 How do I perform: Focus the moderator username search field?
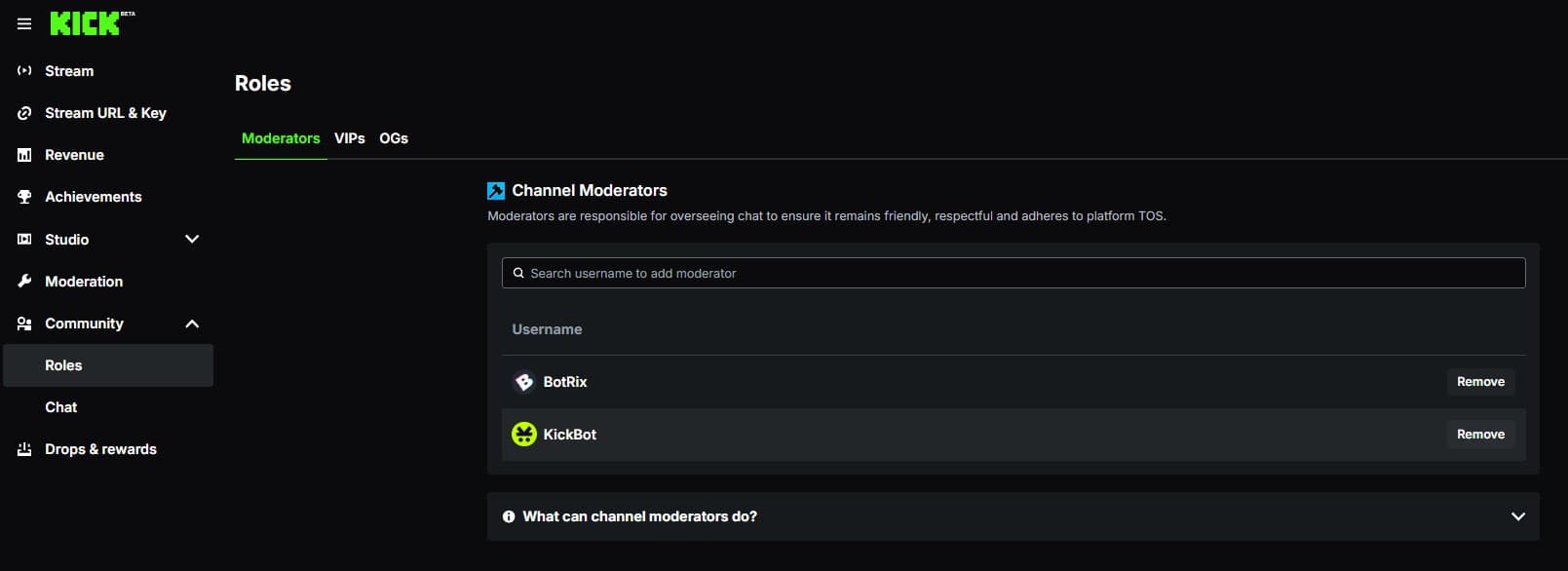1013,273
